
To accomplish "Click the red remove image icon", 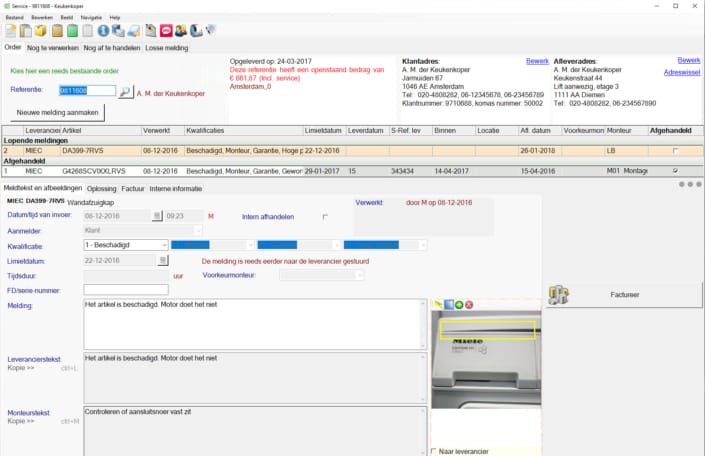I will (469, 304).
